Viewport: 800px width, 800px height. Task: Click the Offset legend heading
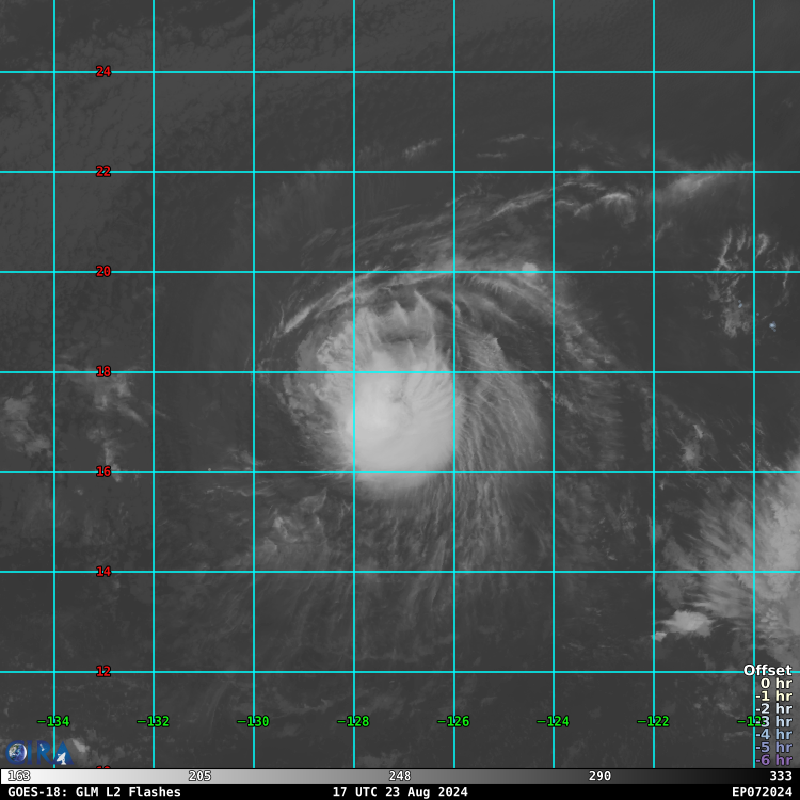[767, 671]
